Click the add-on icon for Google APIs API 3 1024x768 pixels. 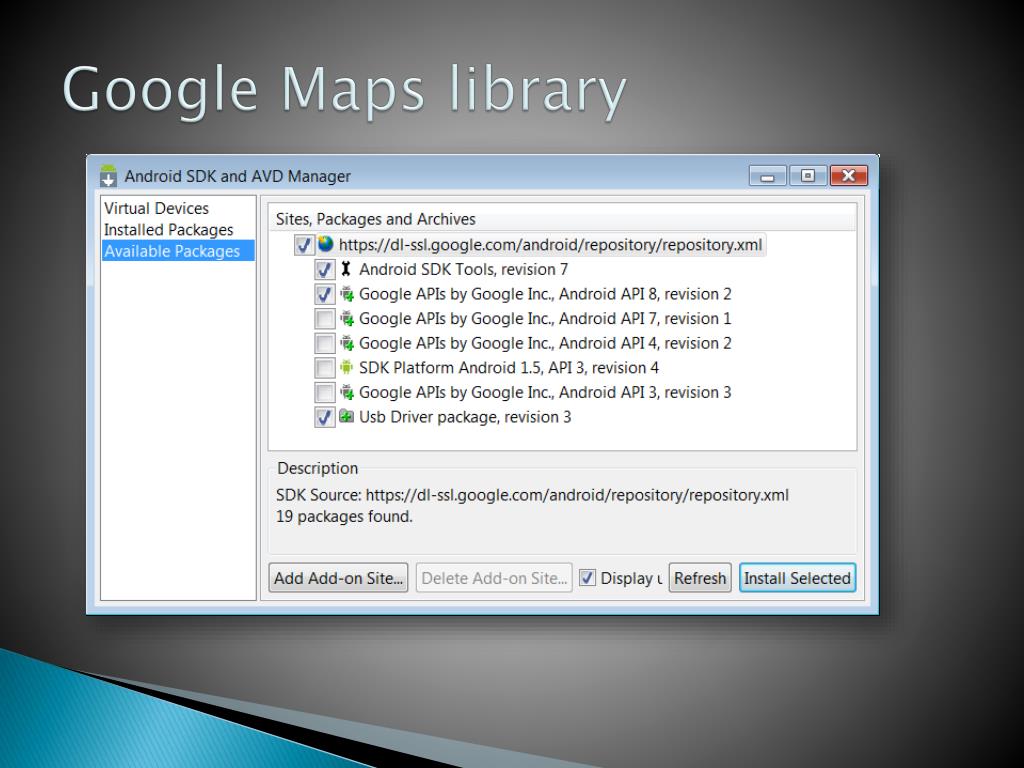[x=347, y=392]
